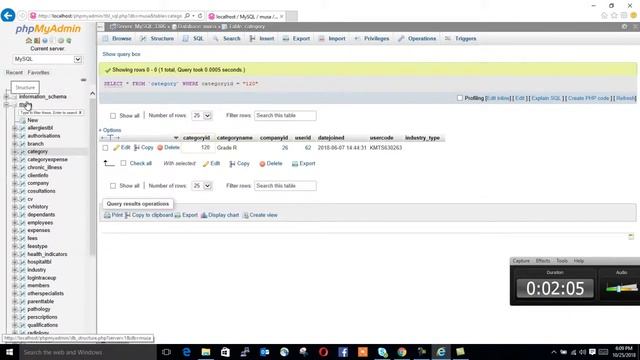Open the Insert tab
The width and height of the screenshot is (640, 360).
point(262,38)
